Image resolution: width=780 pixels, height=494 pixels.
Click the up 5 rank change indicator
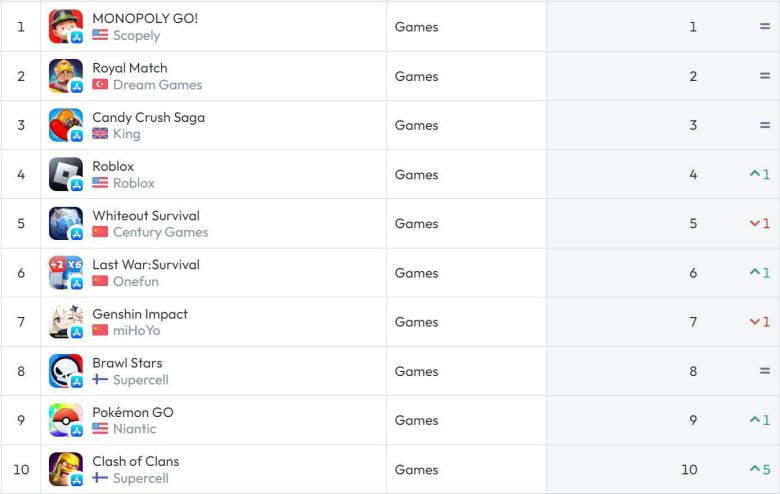(x=760, y=470)
